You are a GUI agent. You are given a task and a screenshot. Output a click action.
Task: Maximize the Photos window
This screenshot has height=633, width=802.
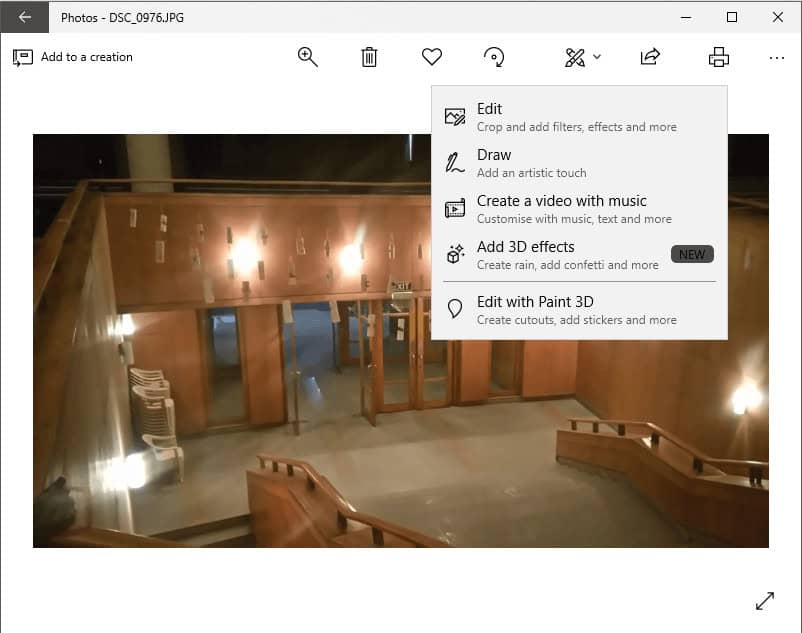pos(732,17)
